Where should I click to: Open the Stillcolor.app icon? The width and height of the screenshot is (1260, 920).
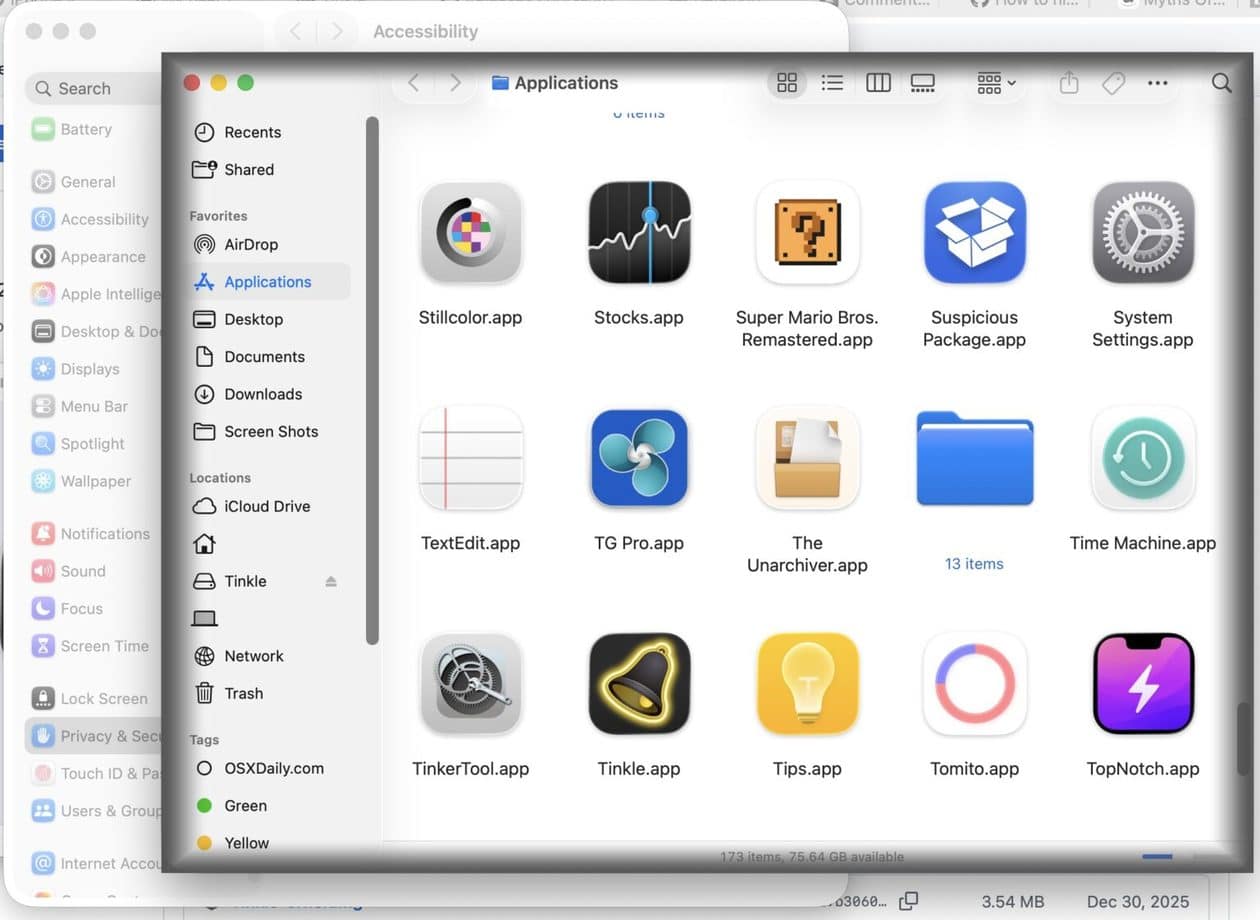[470, 232]
